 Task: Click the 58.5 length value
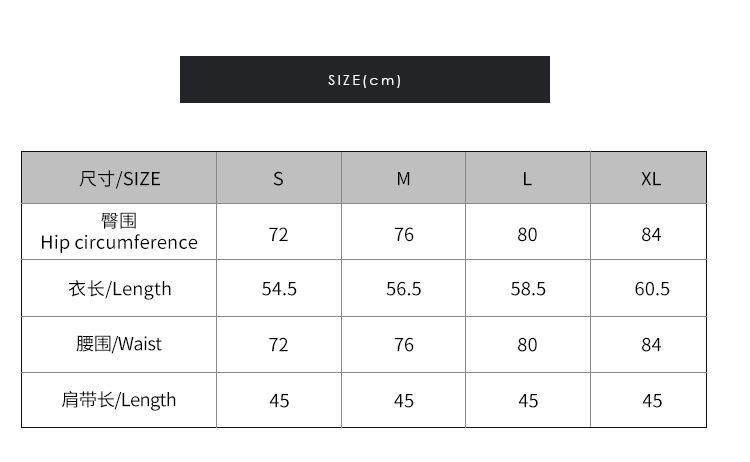528,289
